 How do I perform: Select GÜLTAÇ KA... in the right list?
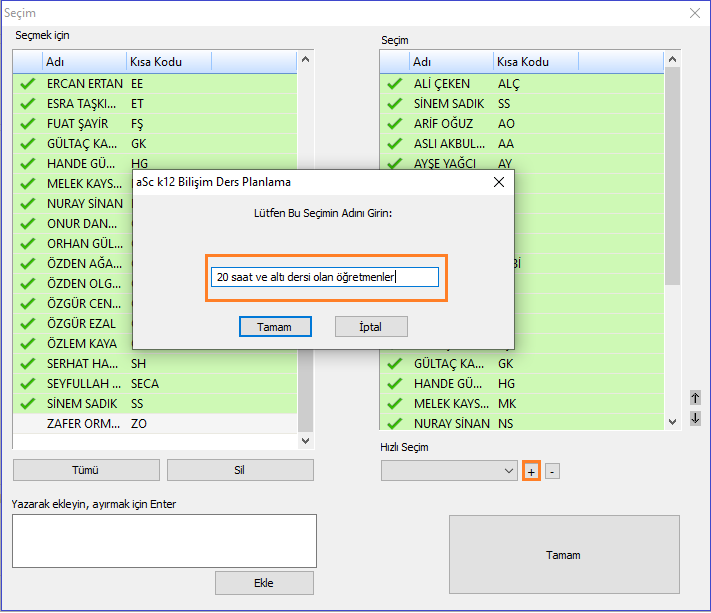click(x=522, y=364)
